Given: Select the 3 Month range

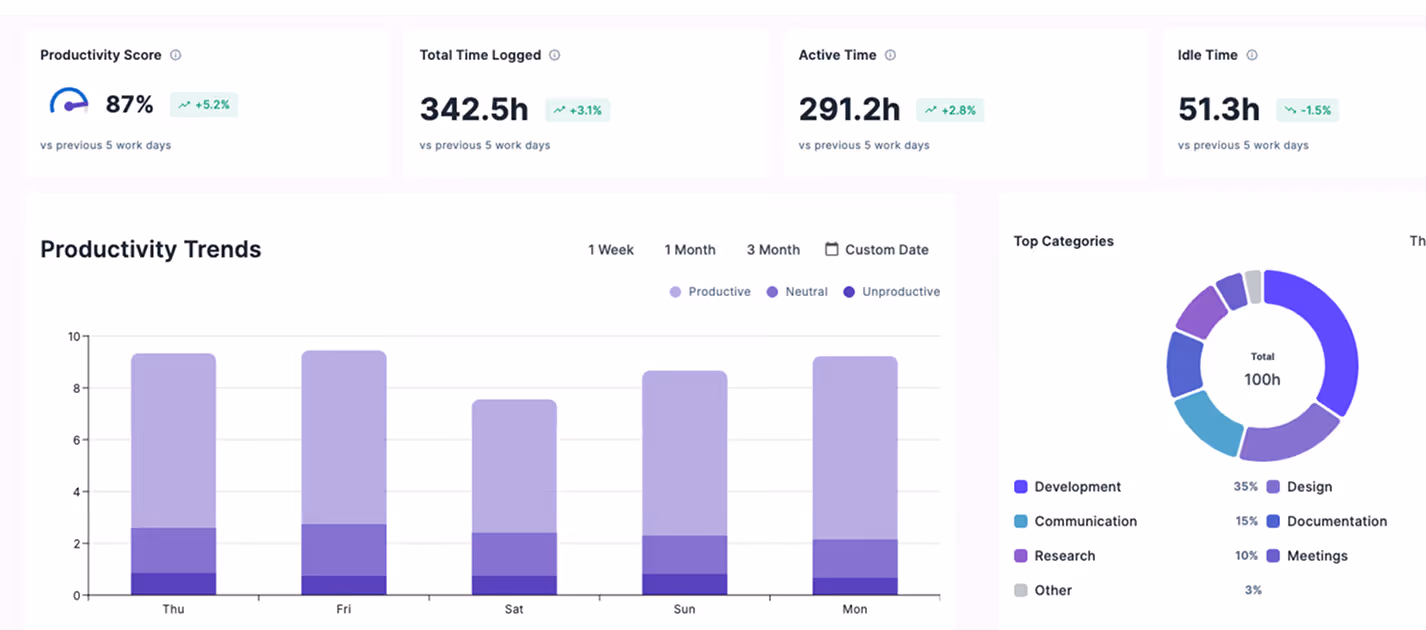Looking at the screenshot, I should pyautogui.click(x=773, y=250).
